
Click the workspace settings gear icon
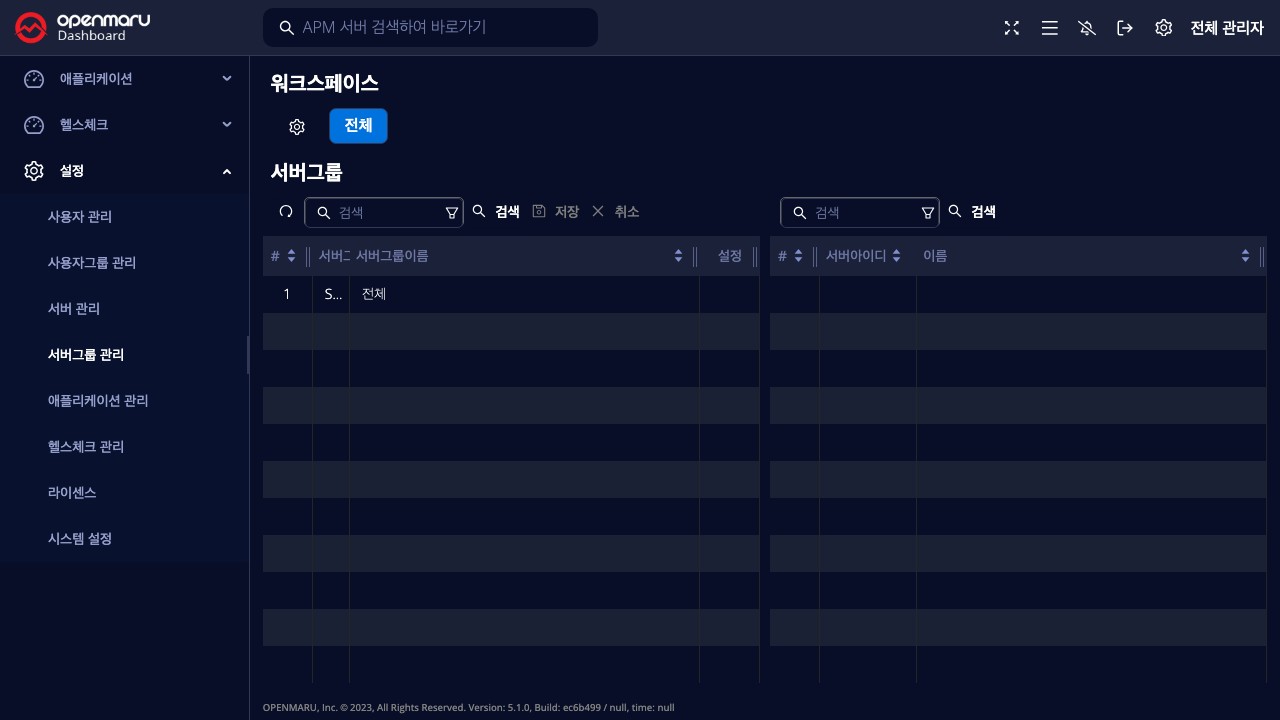[x=297, y=127]
